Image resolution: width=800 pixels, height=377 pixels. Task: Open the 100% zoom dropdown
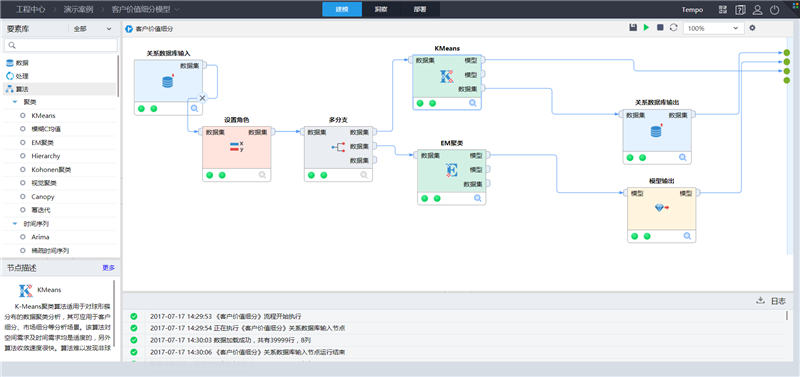tap(713, 29)
